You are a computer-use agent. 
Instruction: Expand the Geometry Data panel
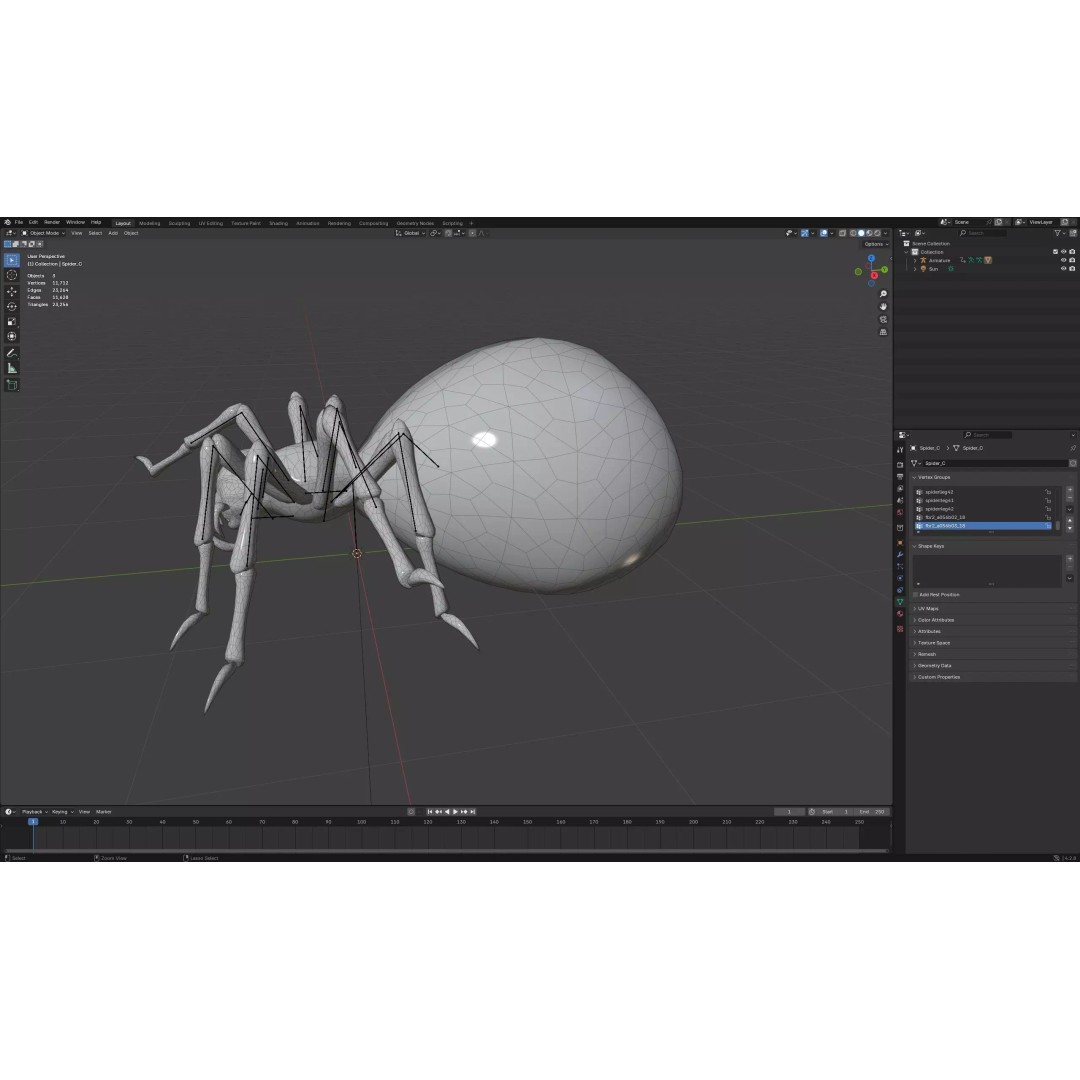tap(932, 665)
